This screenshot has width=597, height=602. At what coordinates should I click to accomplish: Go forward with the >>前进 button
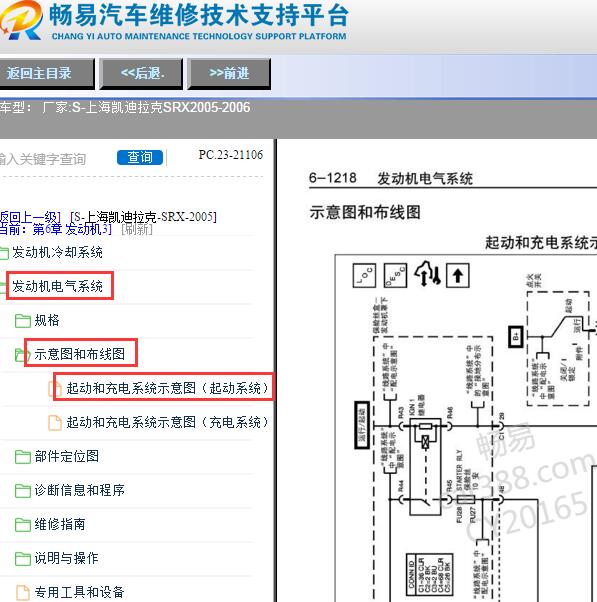tap(229, 74)
